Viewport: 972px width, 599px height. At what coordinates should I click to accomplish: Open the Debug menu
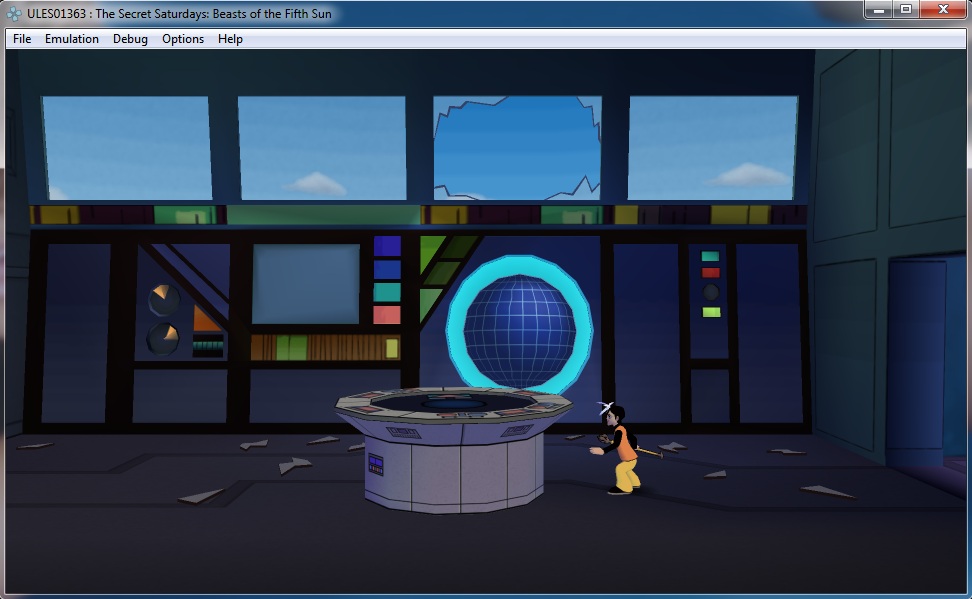(x=130, y=39)
